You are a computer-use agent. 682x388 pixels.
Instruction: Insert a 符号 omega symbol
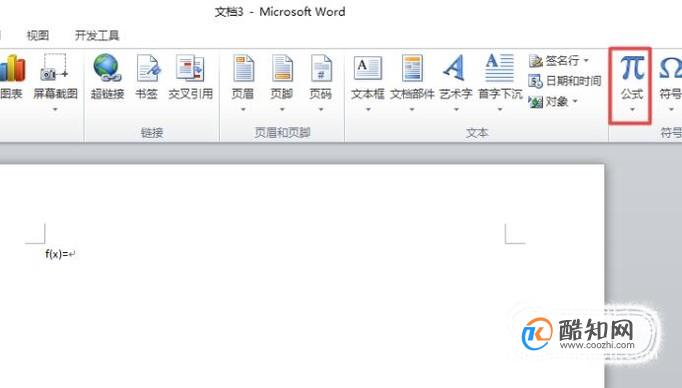670,68
